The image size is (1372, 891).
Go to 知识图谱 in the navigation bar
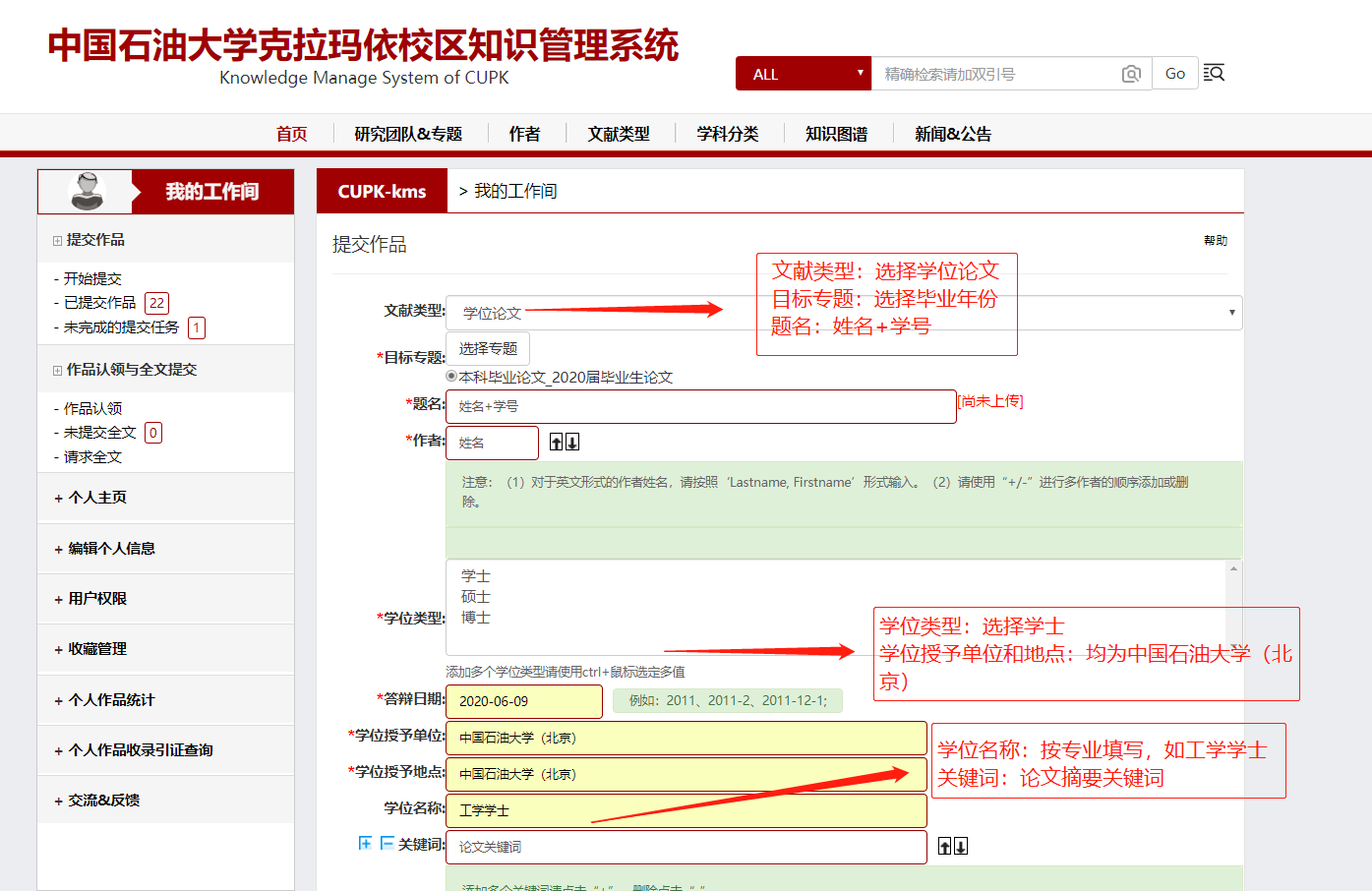(x=836, y=134)
